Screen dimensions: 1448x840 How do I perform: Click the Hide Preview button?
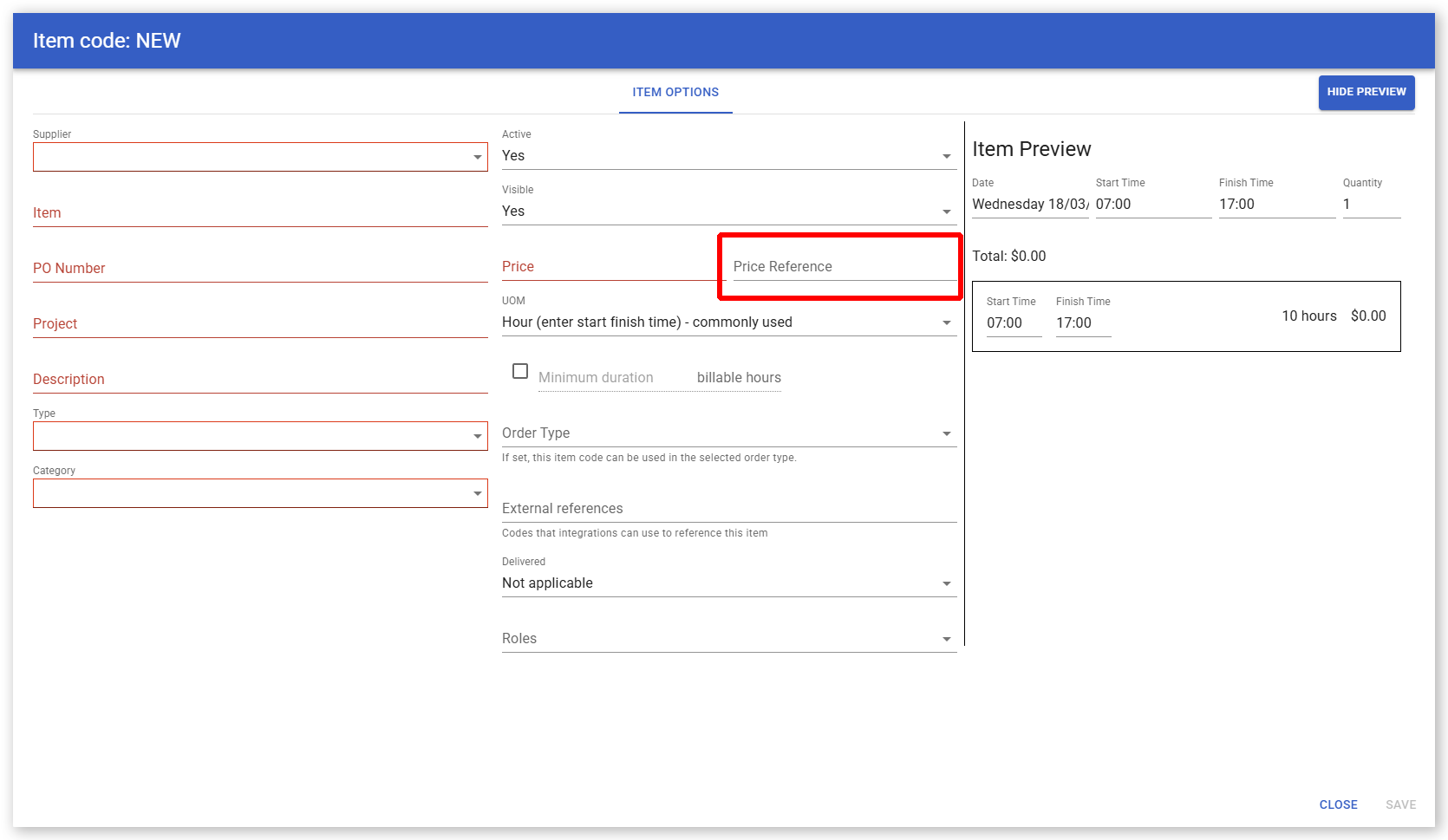1366,92
